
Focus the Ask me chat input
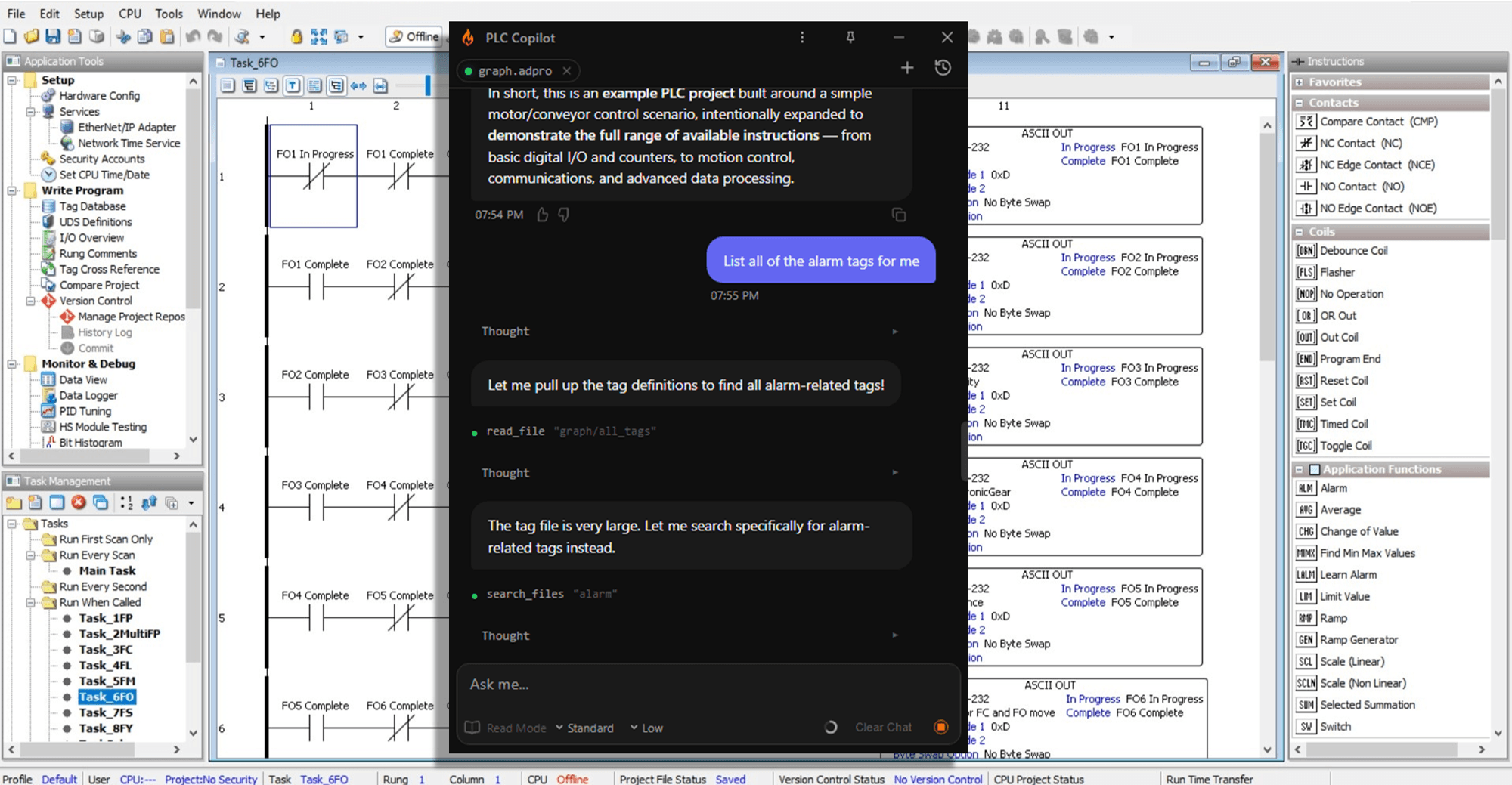[x=708, y=685]
